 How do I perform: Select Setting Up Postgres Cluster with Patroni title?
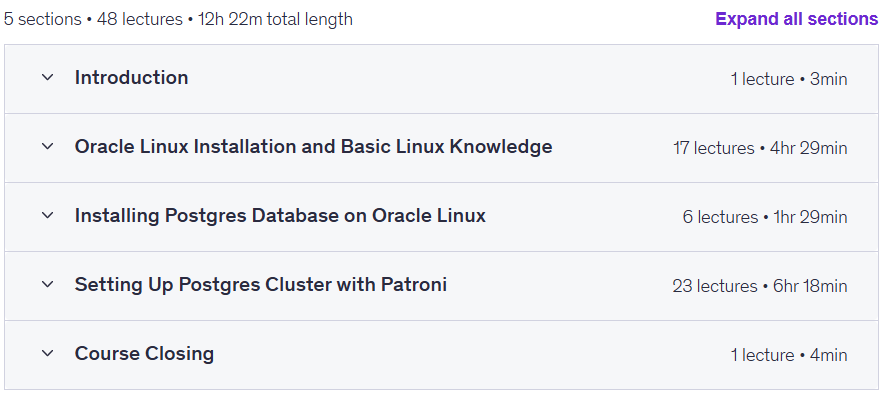tap(261, 285)
